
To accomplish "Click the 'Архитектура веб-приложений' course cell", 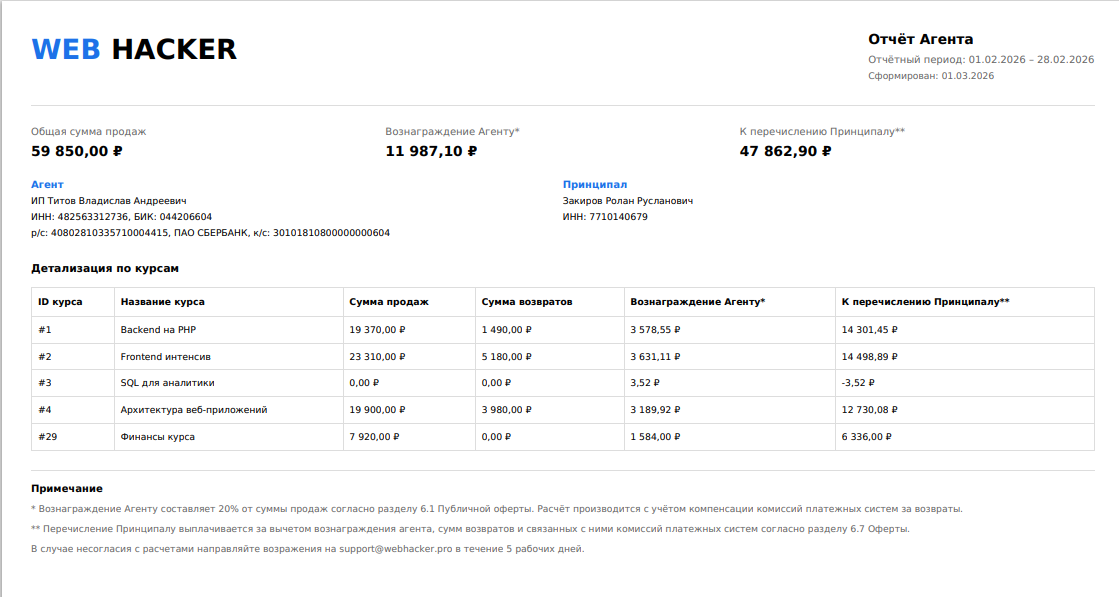I will point(193,410).
